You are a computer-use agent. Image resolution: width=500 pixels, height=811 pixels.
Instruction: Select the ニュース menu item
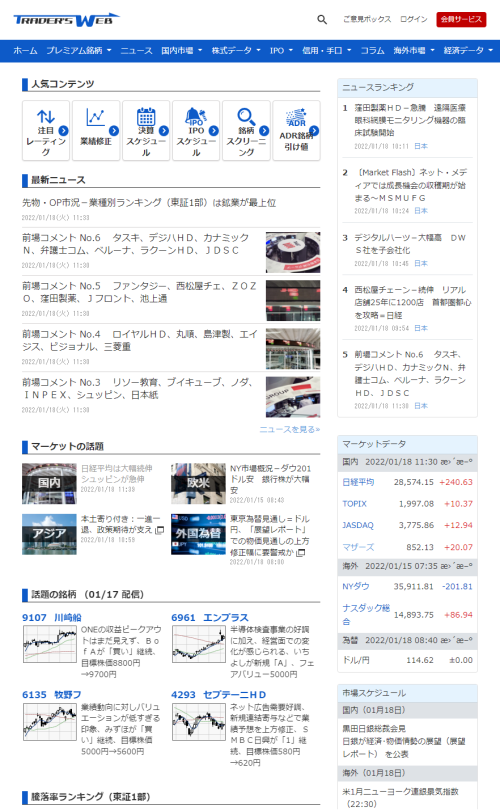[x=137, y=50]
